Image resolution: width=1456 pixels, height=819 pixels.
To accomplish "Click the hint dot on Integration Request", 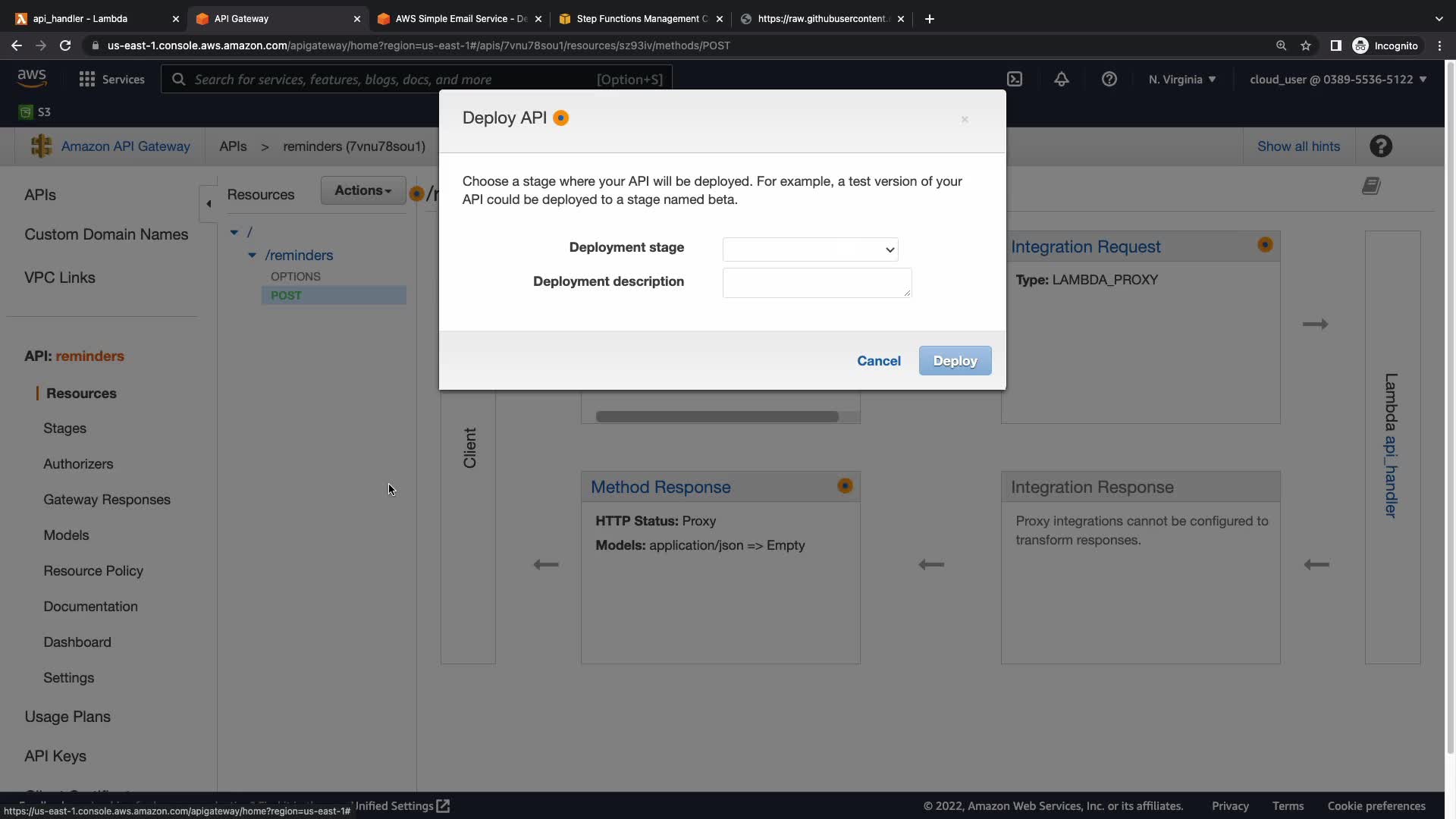I will (x=1264, y=245).
